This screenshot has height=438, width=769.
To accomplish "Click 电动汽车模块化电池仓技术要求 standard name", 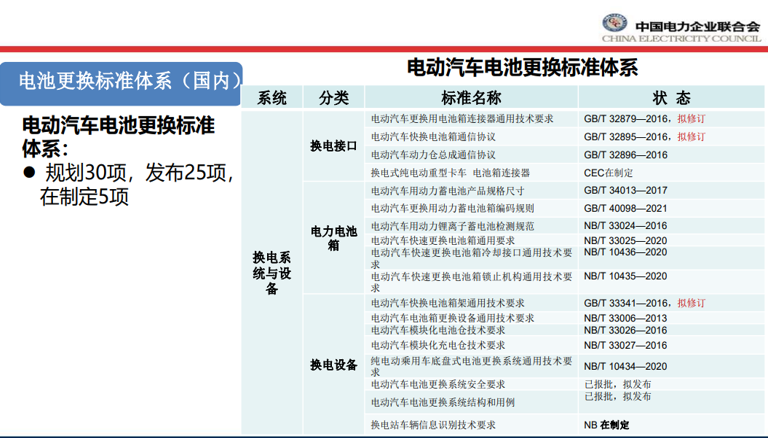I will coord(438,331).
